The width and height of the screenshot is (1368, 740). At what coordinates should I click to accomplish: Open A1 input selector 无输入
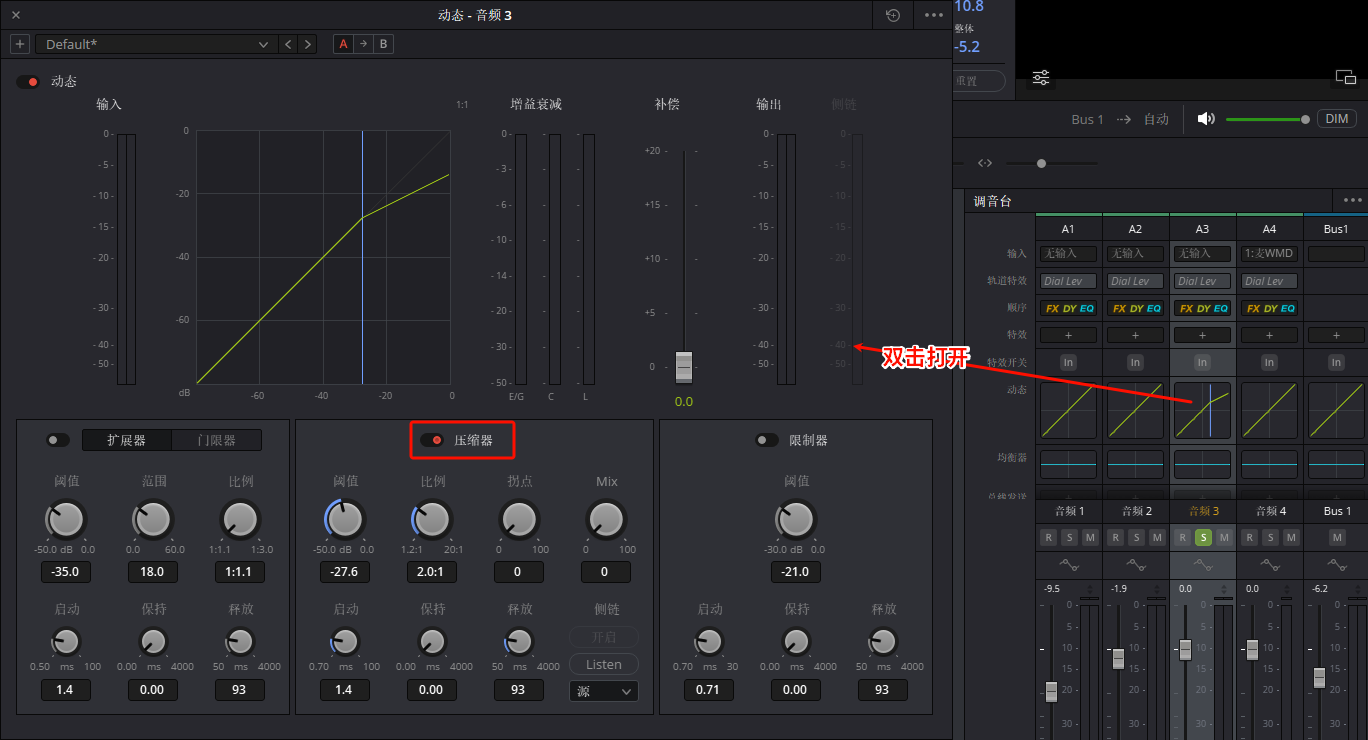point(1068,254)
